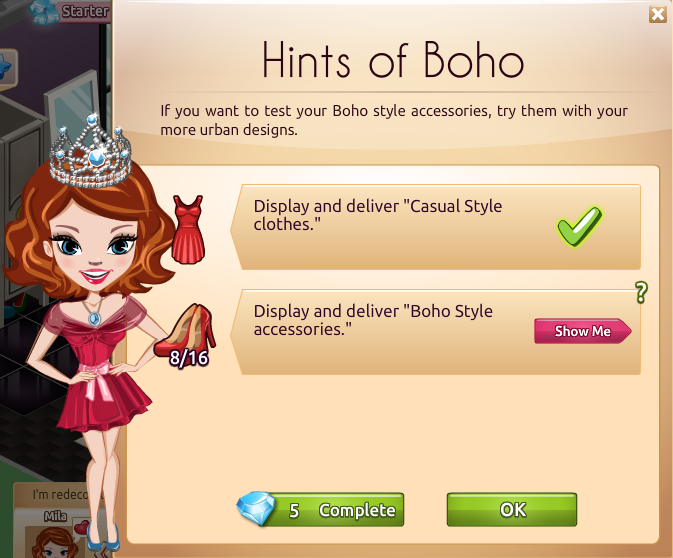Close the Hints of Boho dialog
Screen dimensions: 673x558
tap(658, 14)
